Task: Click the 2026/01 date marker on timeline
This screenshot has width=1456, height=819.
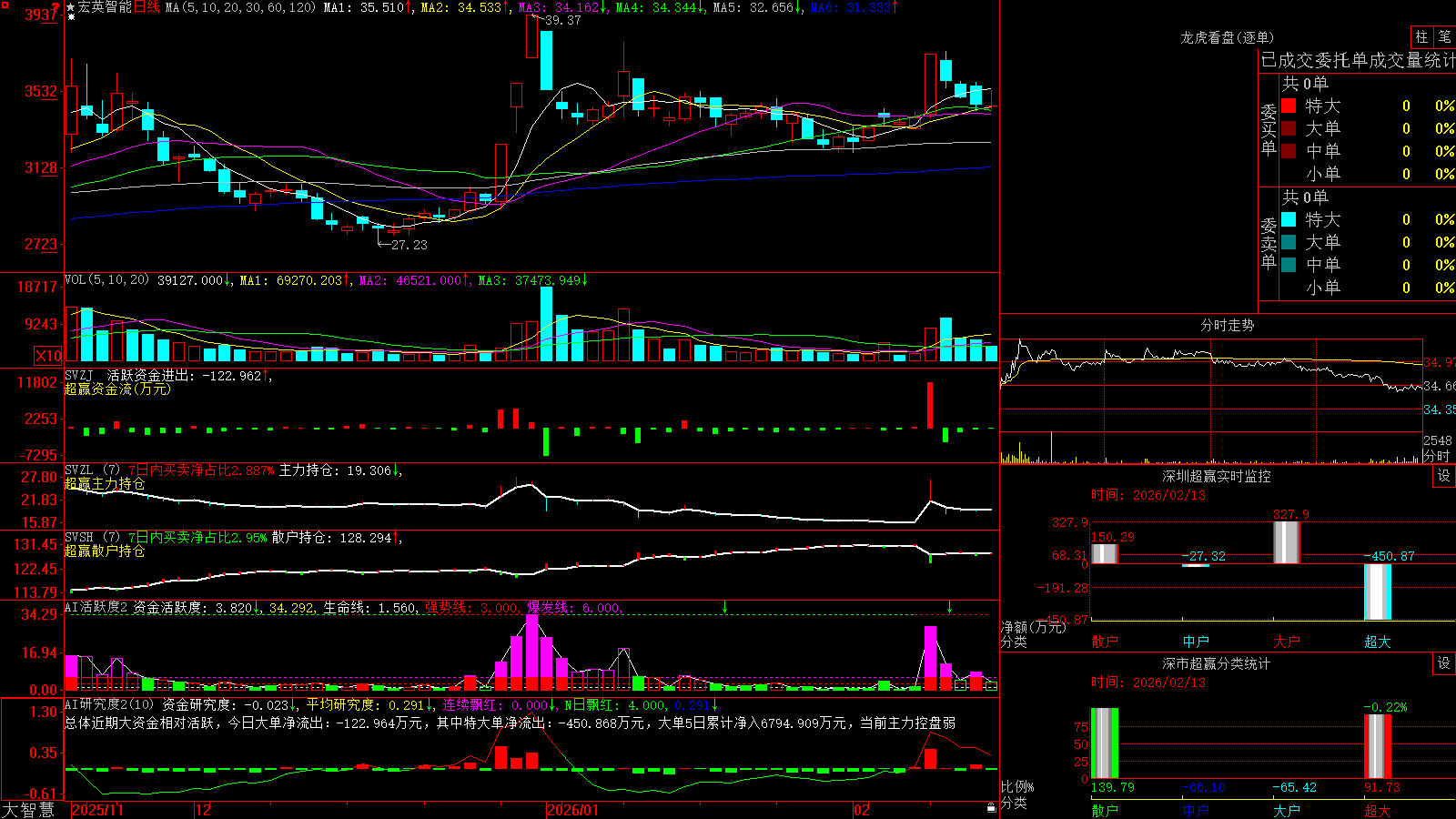Action: 572,810
